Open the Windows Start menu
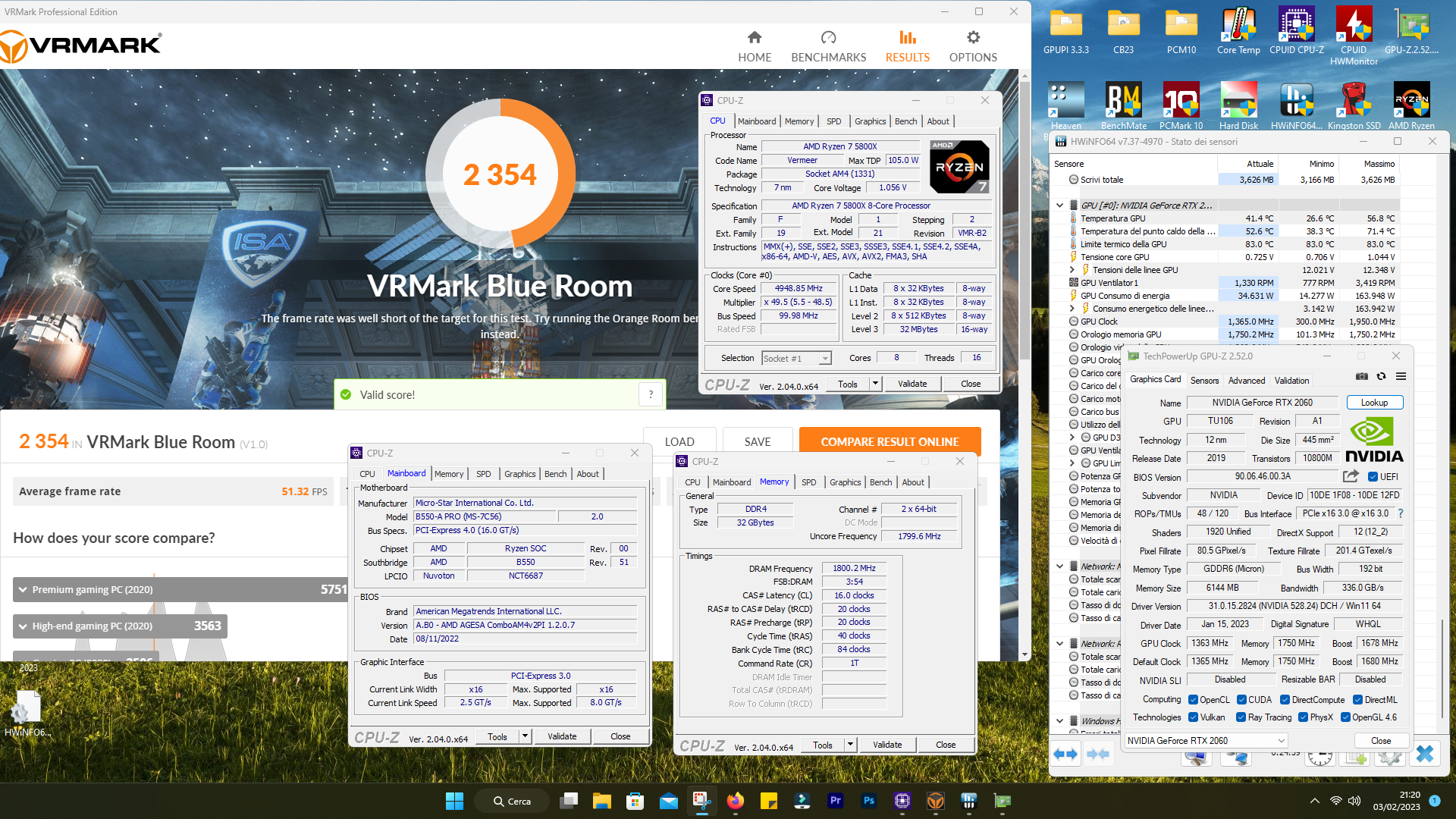 click(x=454, y=801)
